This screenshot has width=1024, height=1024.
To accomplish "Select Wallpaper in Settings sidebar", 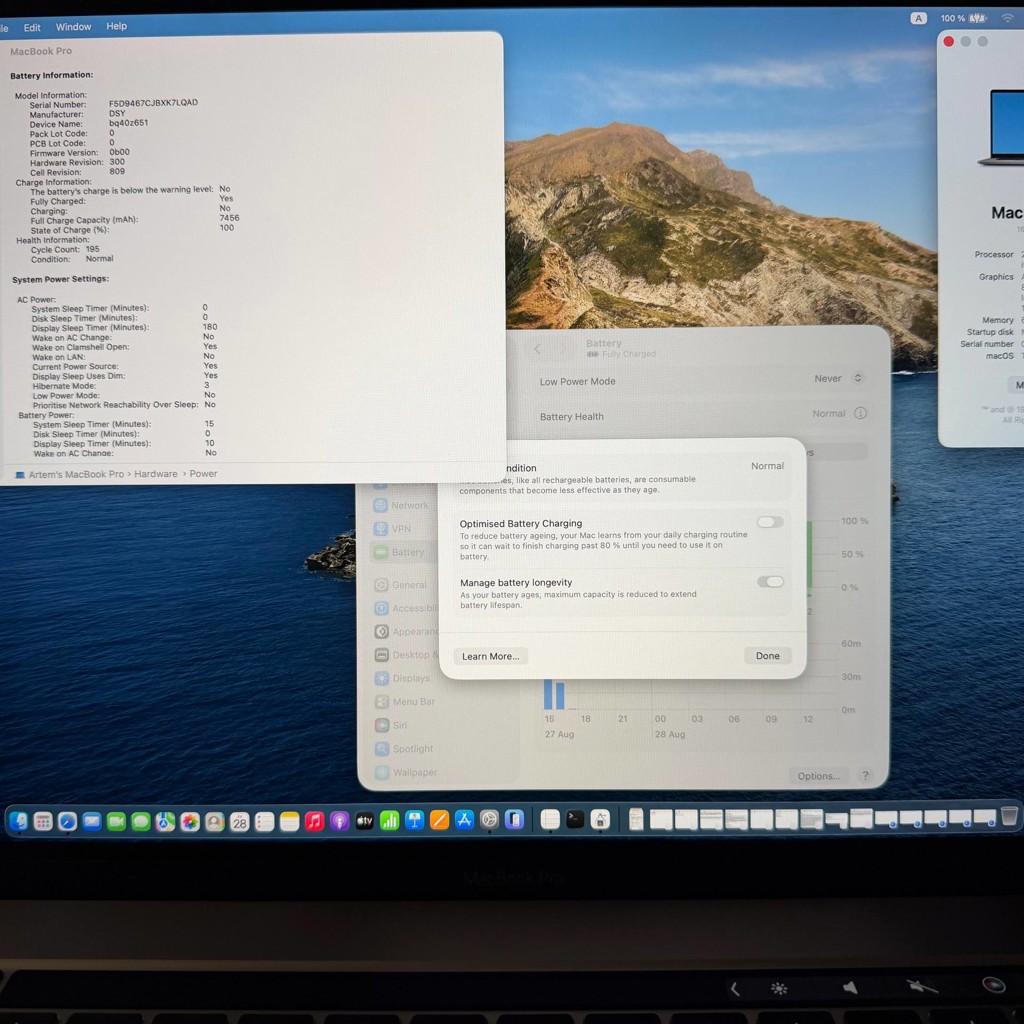I will 406,772.
